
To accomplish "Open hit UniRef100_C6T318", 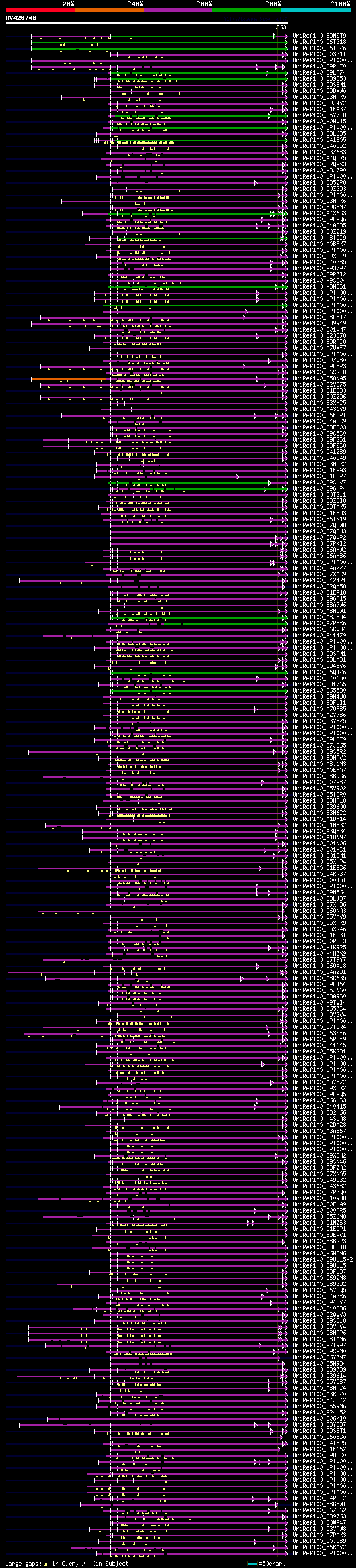I will (319, 42).
